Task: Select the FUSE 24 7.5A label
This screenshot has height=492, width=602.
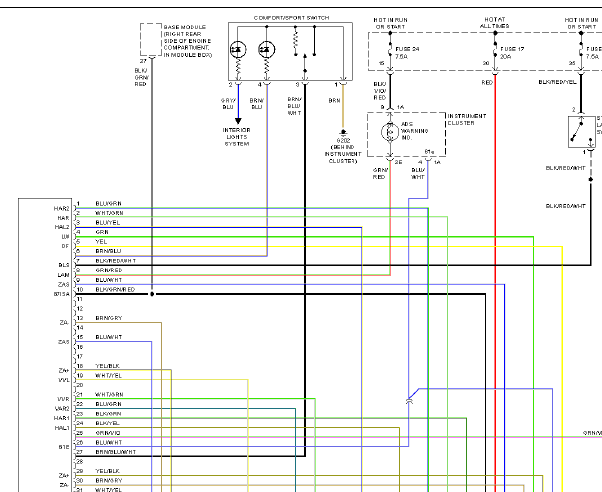Action: pos(407,53)
